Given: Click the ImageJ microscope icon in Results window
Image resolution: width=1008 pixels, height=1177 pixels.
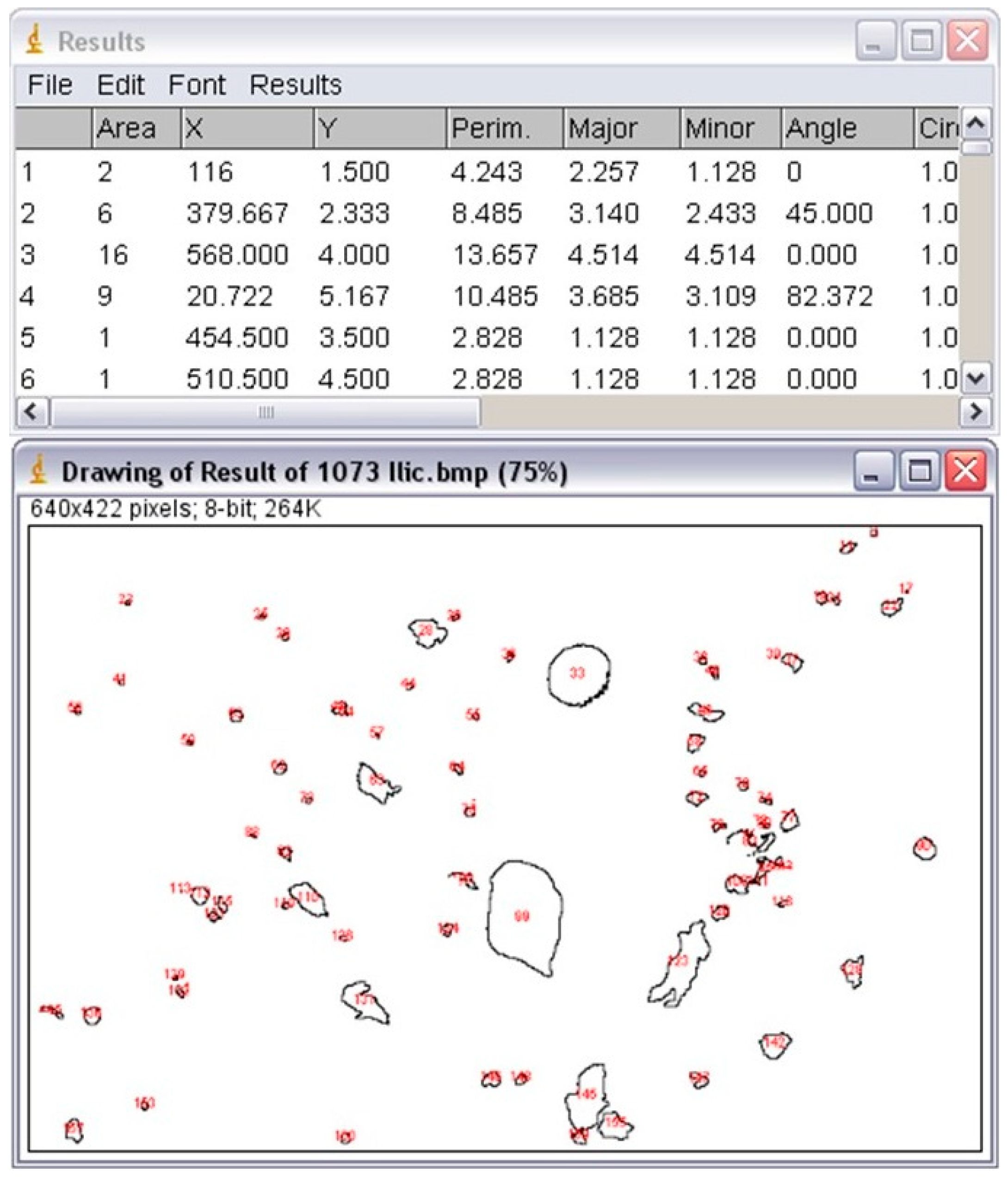Looking at the screenshot, I should (35, 40).
